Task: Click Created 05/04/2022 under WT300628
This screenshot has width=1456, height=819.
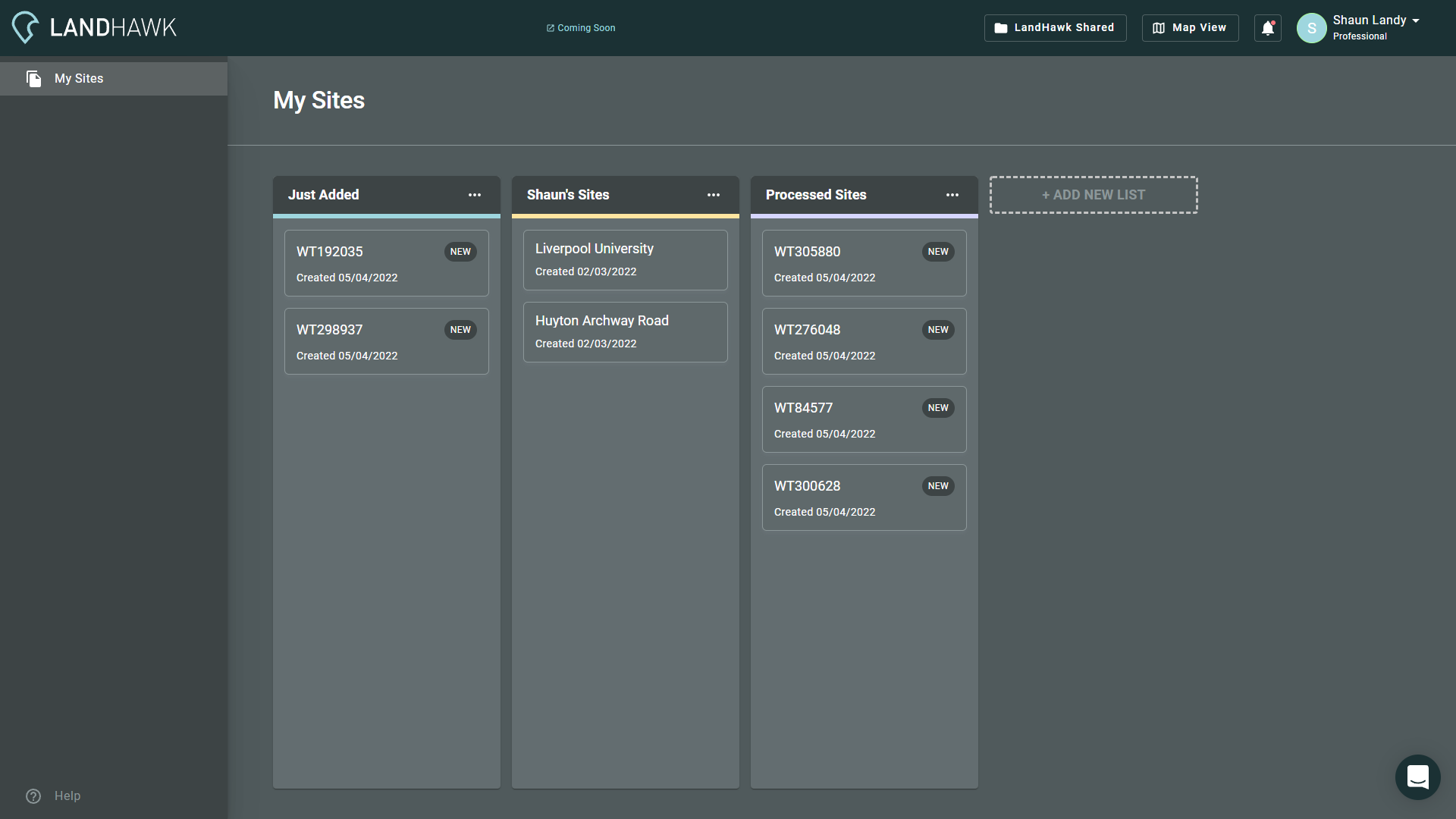Action: click(825, 512)
